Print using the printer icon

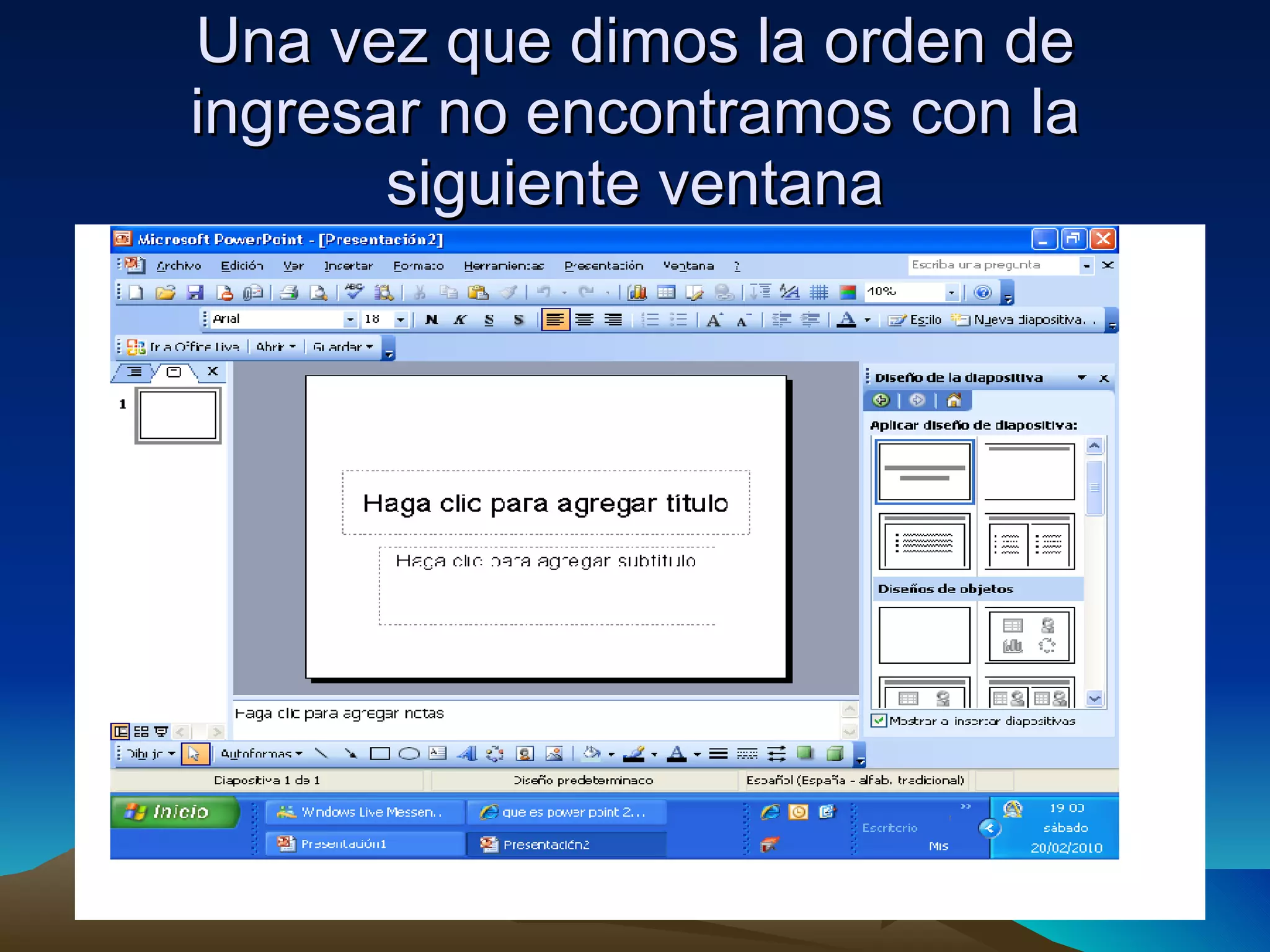click(x=289, y=292)
